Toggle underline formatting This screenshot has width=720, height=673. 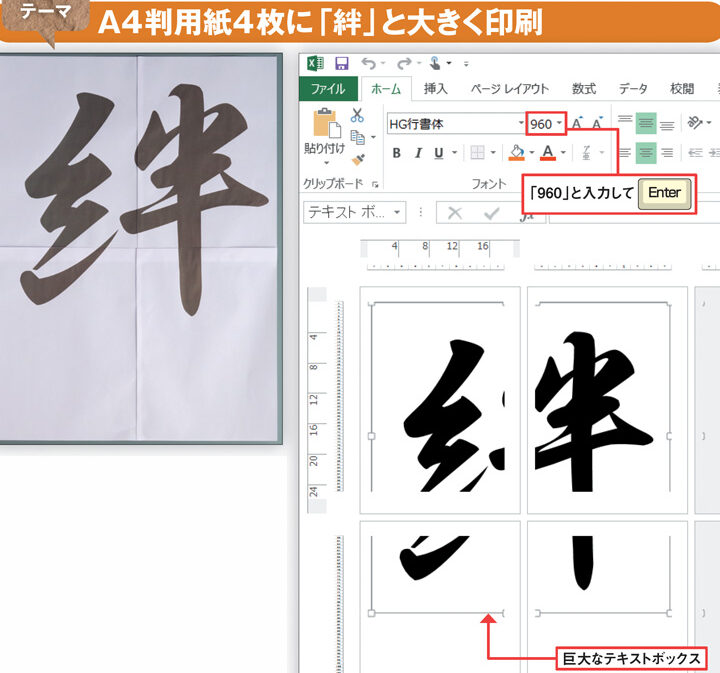click(x=439, y=153)
